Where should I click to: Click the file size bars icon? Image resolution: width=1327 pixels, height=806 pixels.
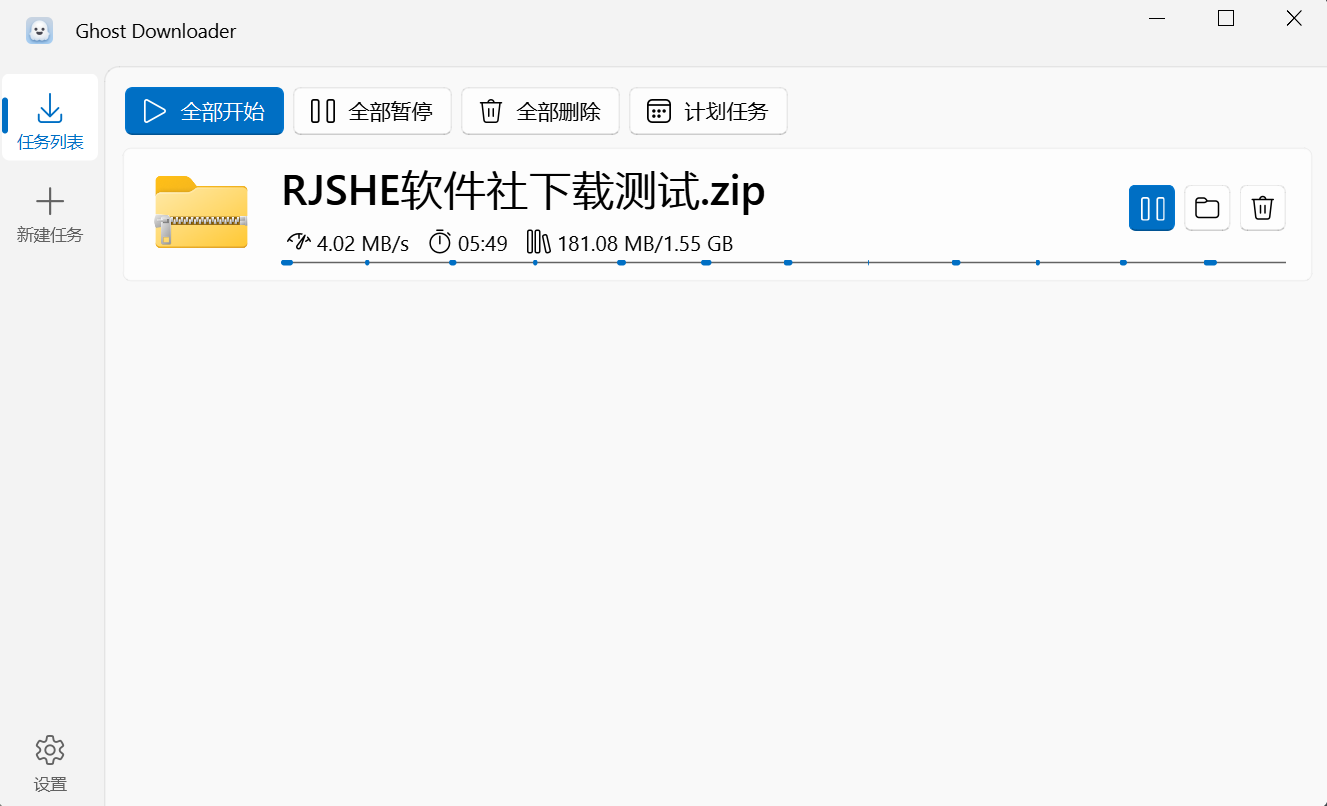(537, 241)
